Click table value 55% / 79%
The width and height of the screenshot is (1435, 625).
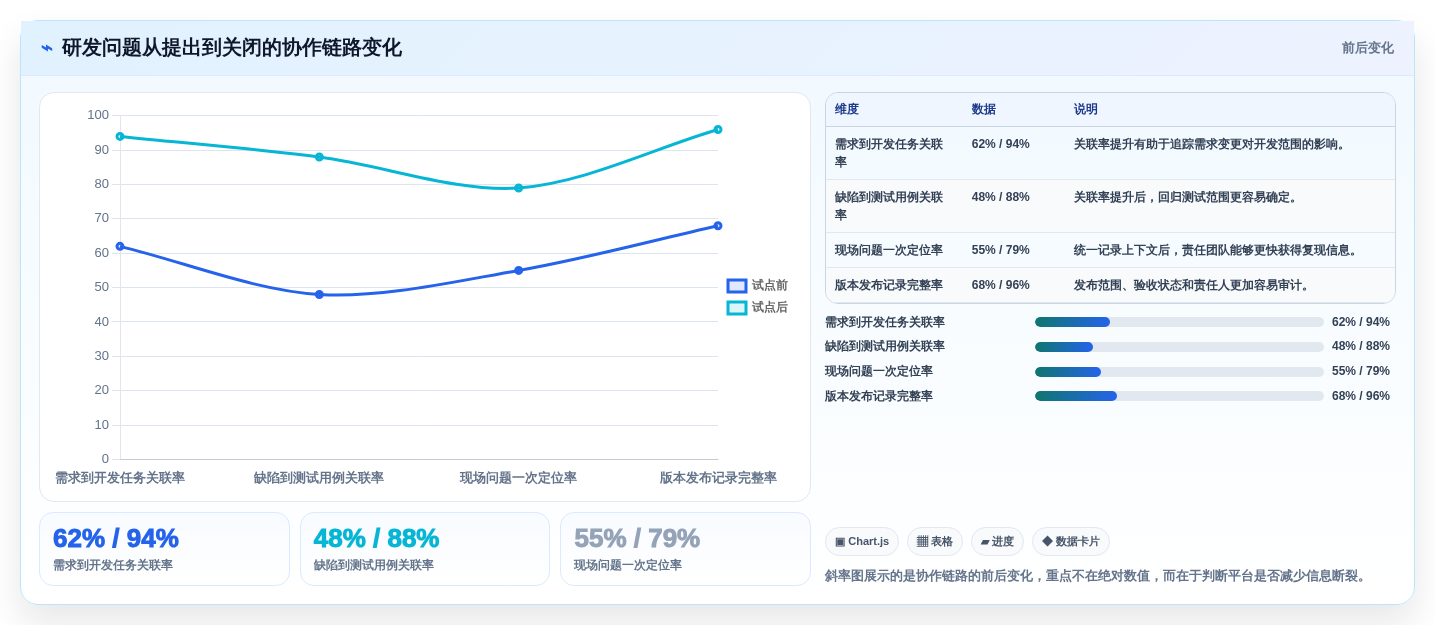(1001, 250)
